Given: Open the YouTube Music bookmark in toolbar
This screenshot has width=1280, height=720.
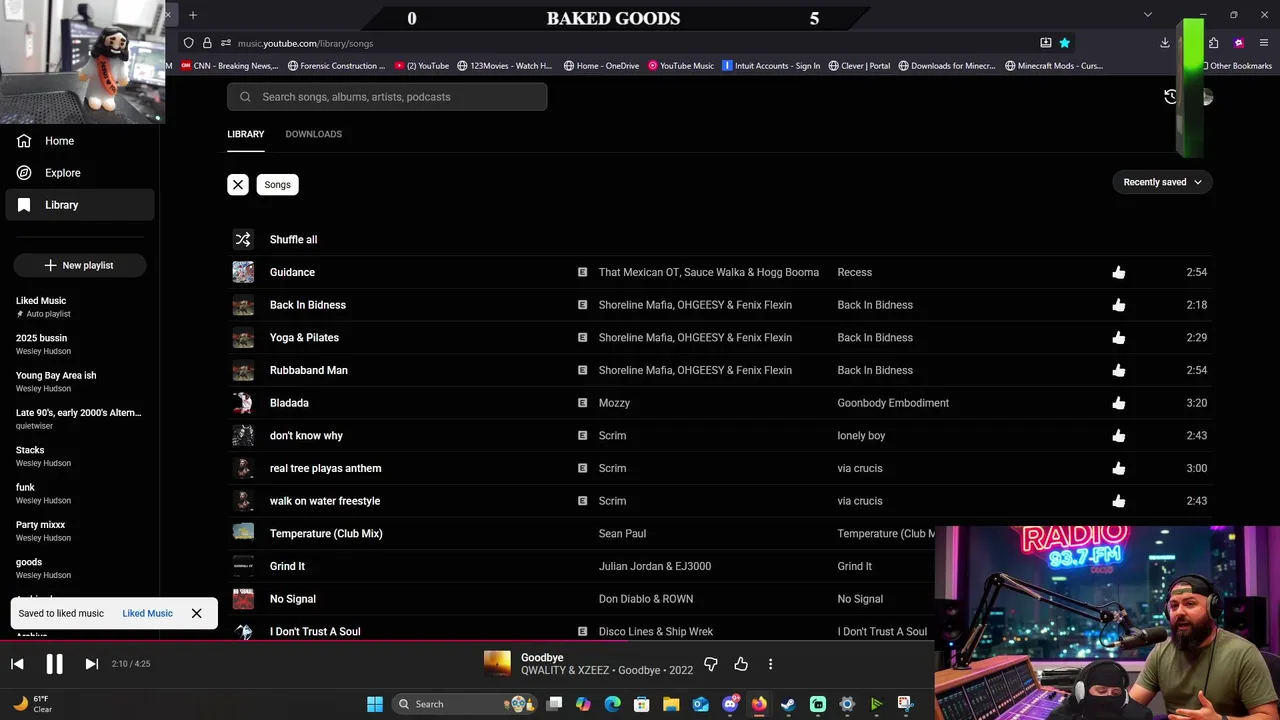Looking at the screenshot, I should point(681,66).
